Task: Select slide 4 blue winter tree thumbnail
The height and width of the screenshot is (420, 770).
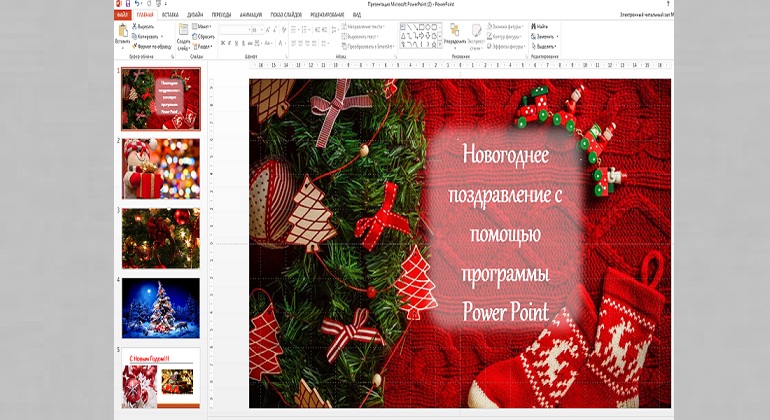Action: pos(161,308)
